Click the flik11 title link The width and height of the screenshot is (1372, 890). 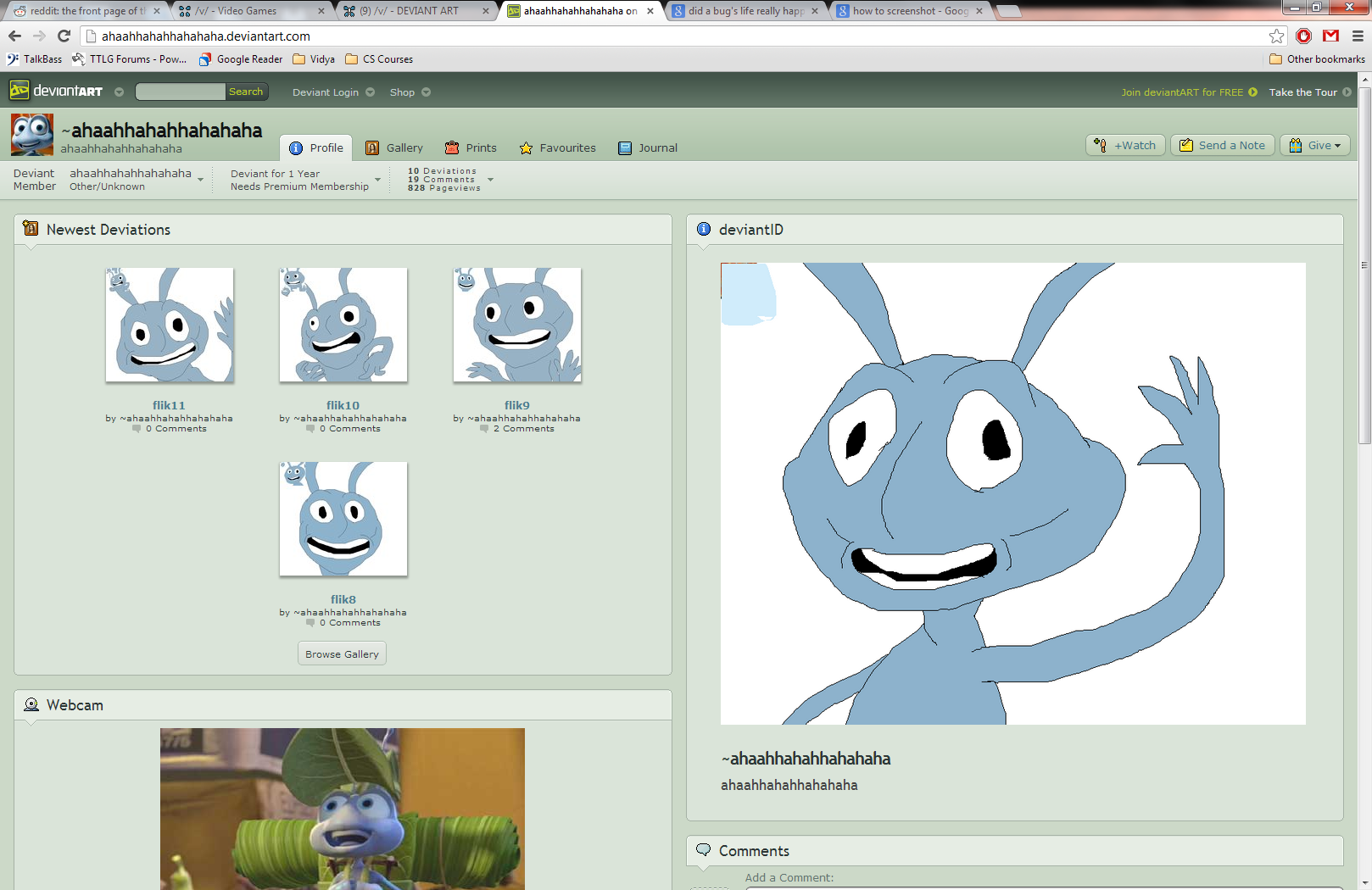click(169, 405)
